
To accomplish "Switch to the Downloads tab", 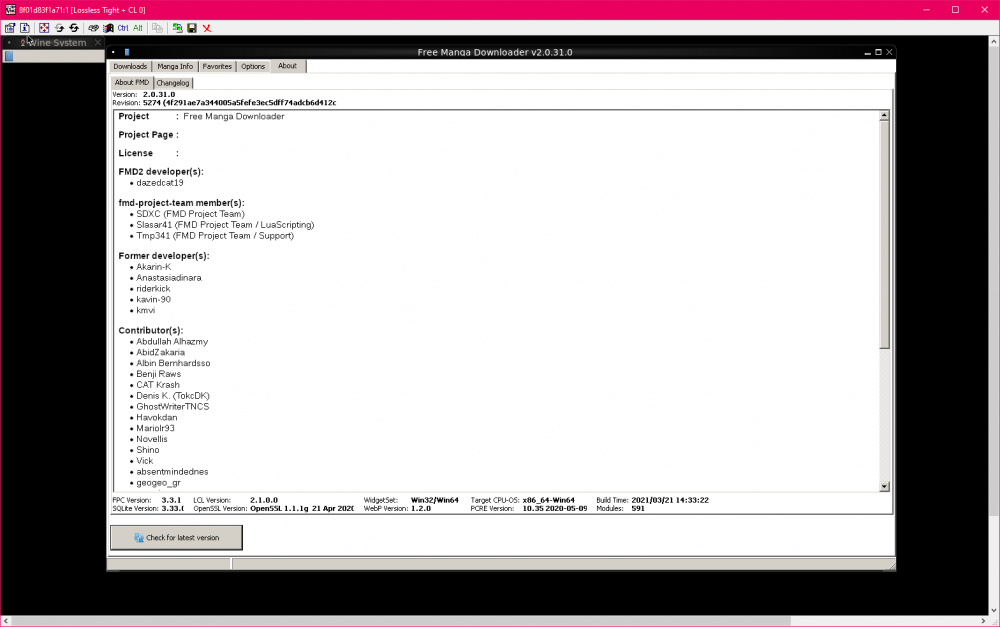I will [x=130, y=66].
